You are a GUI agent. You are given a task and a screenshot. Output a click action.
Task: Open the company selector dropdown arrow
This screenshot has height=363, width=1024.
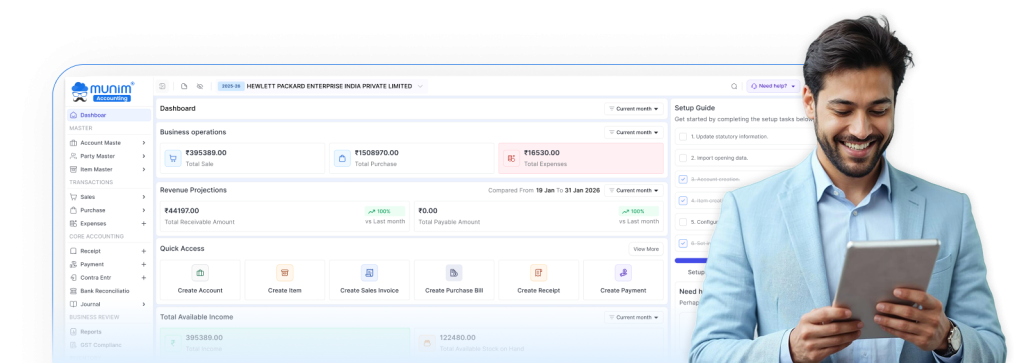point(420,86)
